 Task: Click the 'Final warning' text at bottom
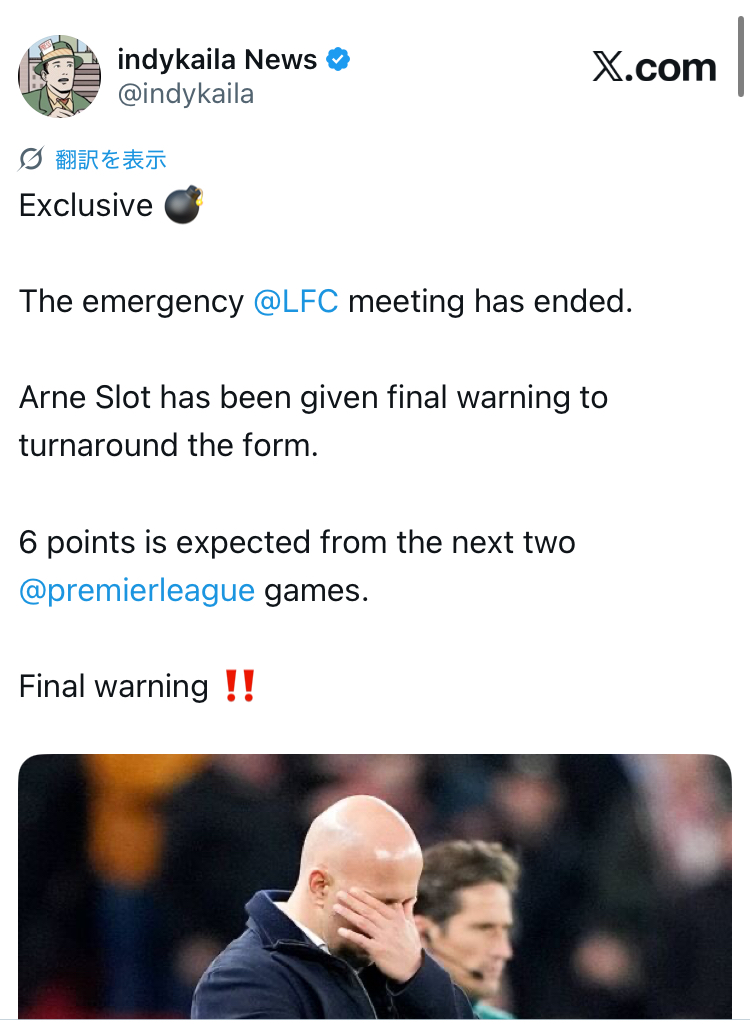(113, 687)
